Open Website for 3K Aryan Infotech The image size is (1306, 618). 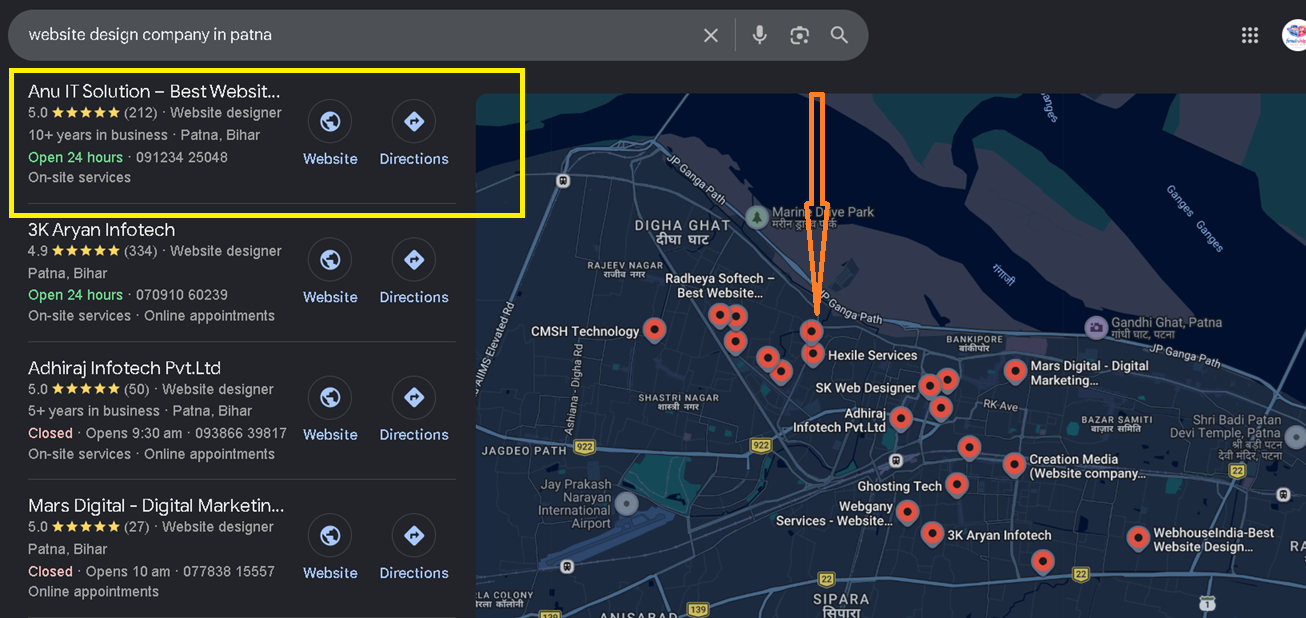[x=330, y=272]
